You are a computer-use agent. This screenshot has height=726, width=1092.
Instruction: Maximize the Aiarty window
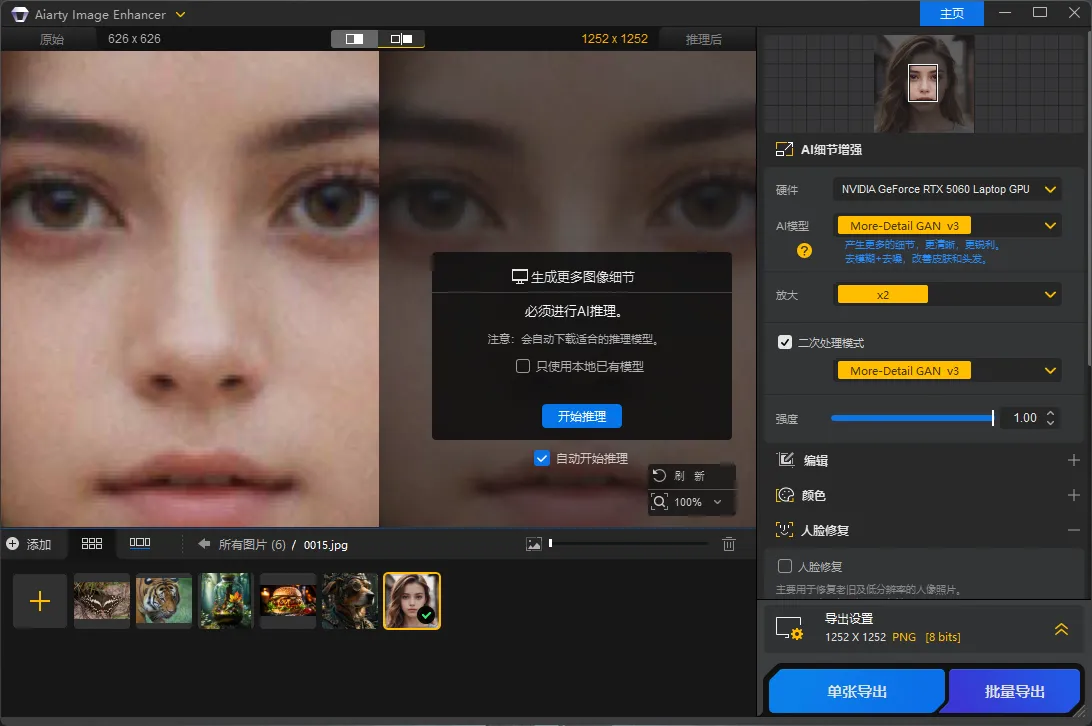coord(1039,13)
